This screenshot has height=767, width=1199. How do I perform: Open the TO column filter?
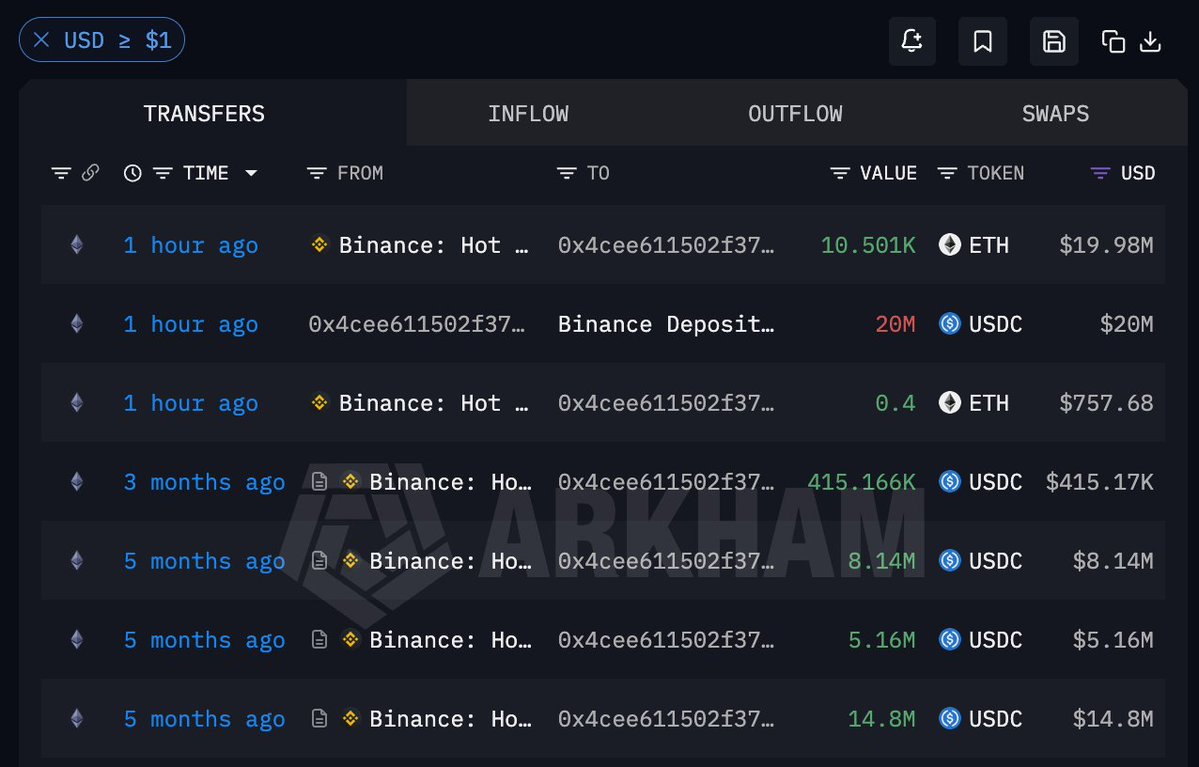tap(567, 174)
